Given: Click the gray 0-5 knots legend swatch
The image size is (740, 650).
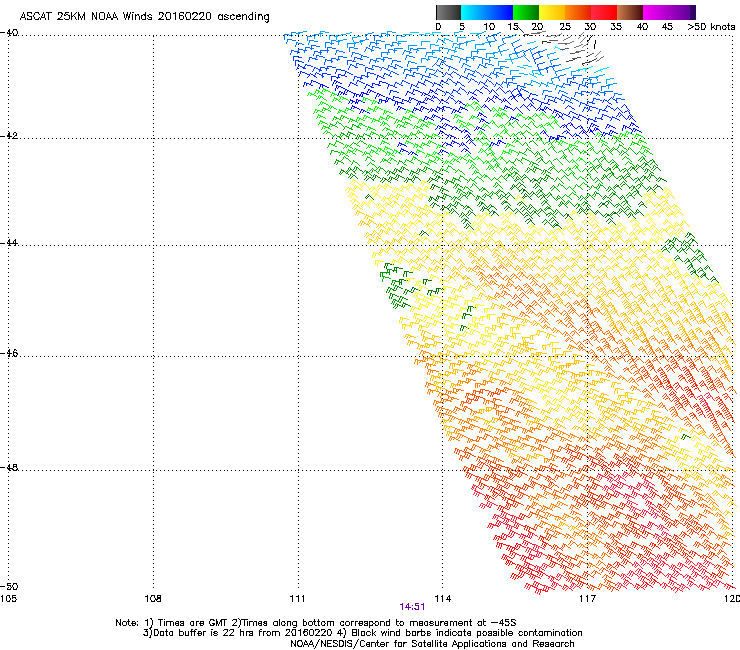Looking at the screenshot, I should pyautogui.click(x=448, y=12).
